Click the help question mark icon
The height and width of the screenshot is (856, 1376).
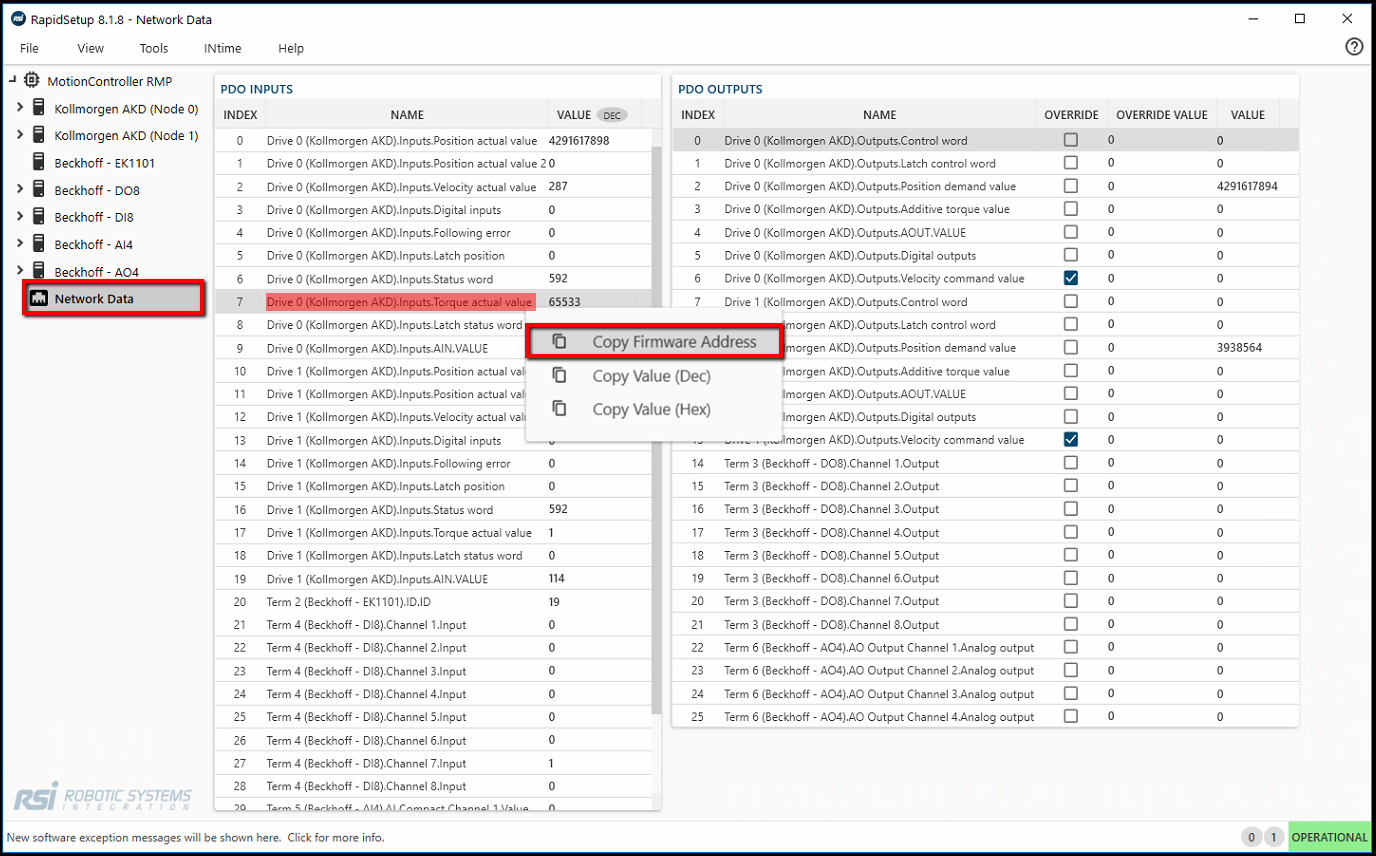(x=1354, y=47)
